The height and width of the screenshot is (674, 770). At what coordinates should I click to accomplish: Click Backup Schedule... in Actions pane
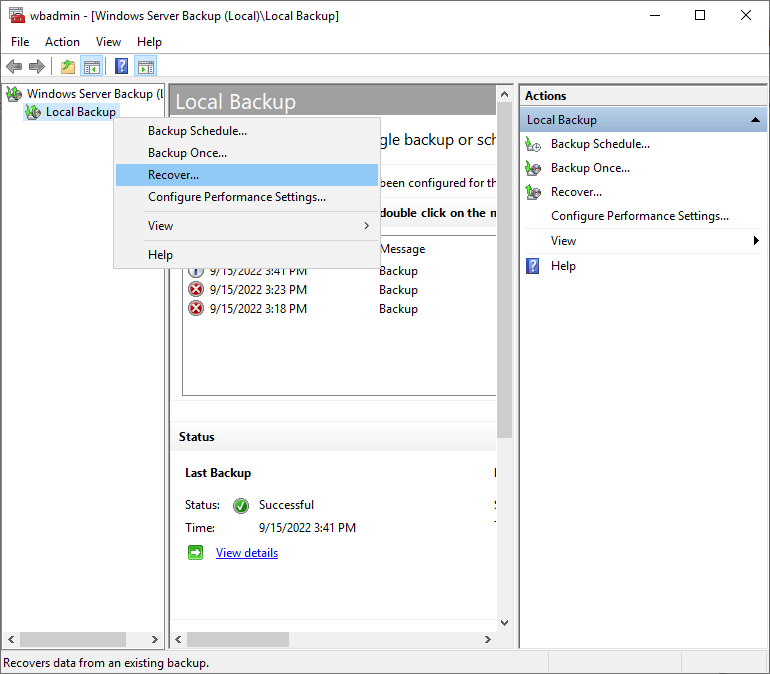coord(600,144)
